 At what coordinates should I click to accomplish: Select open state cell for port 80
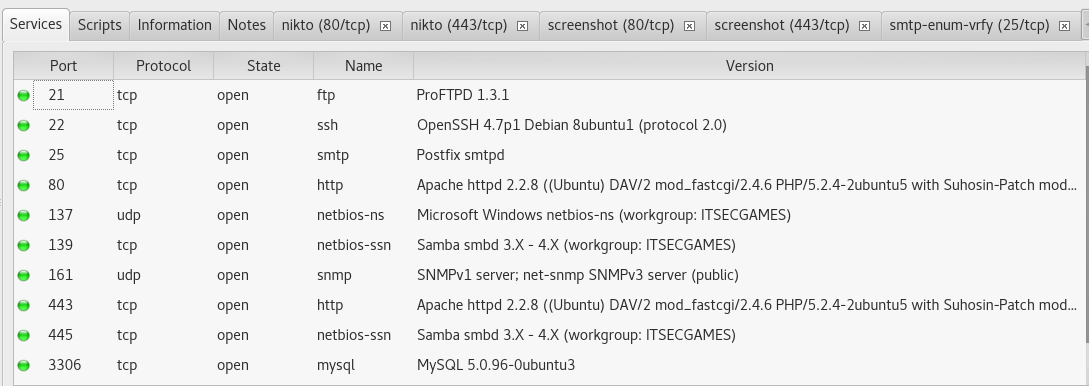pyautogui.click(x=263, y=185)
